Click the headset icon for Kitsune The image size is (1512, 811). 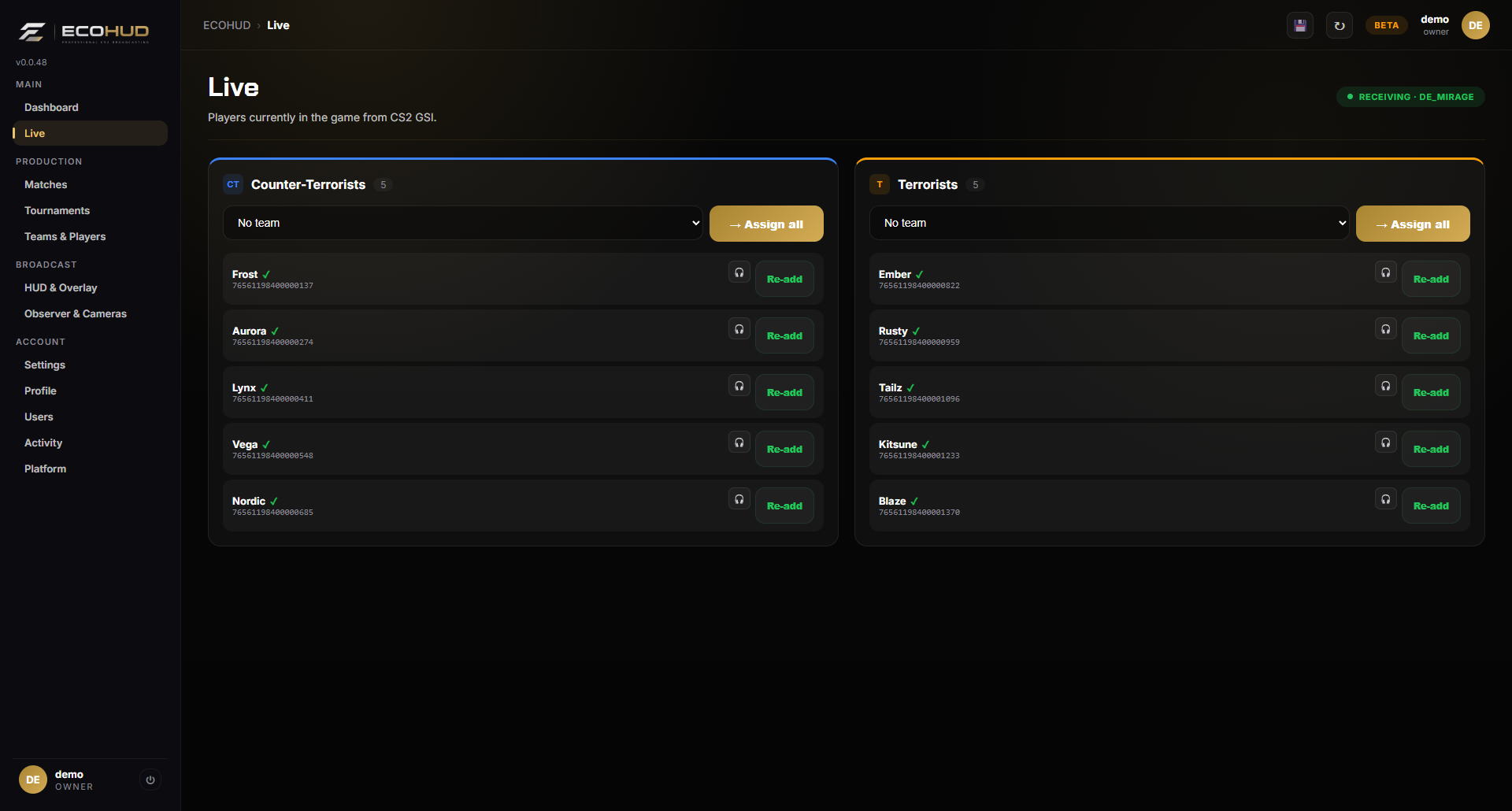click(1386, 443)
